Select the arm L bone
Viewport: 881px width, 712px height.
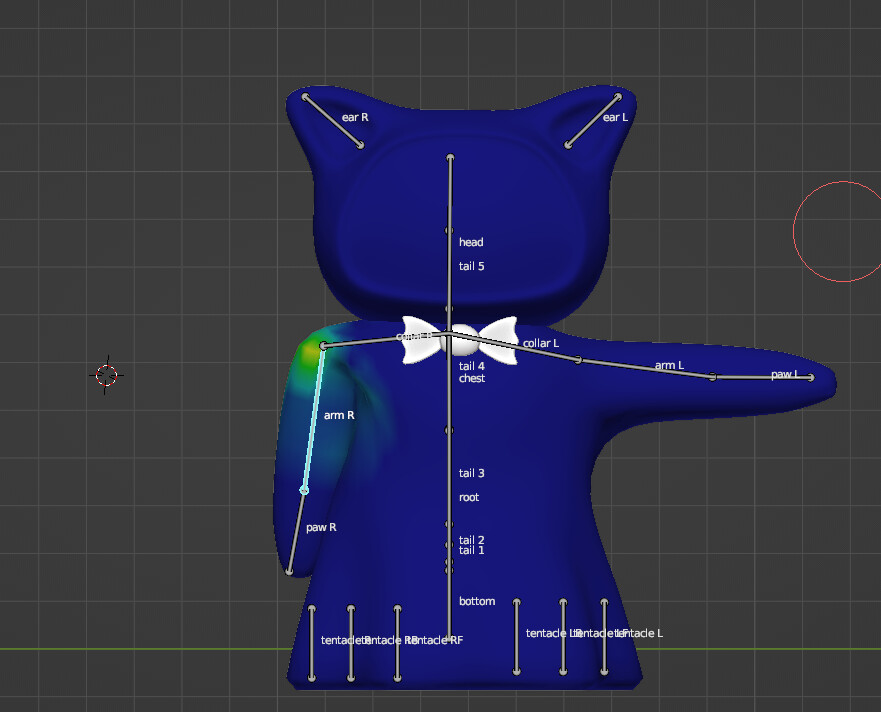(646, 369)
